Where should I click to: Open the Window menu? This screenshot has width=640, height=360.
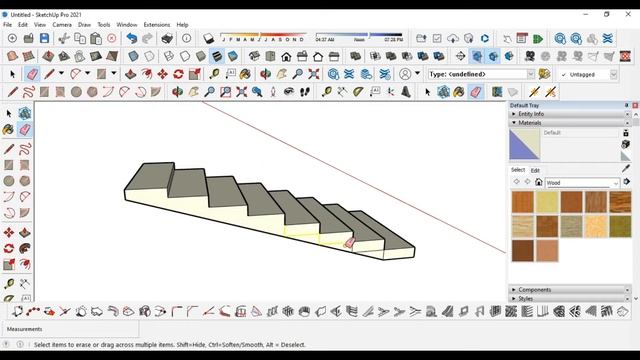click(127, 24)
